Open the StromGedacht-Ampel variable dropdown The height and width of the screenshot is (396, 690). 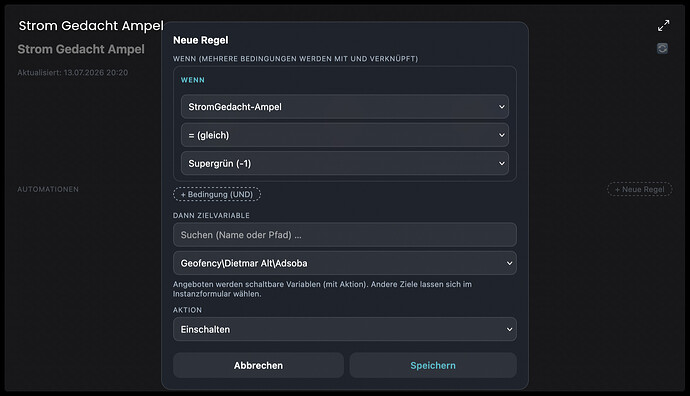tap(345, 106)
